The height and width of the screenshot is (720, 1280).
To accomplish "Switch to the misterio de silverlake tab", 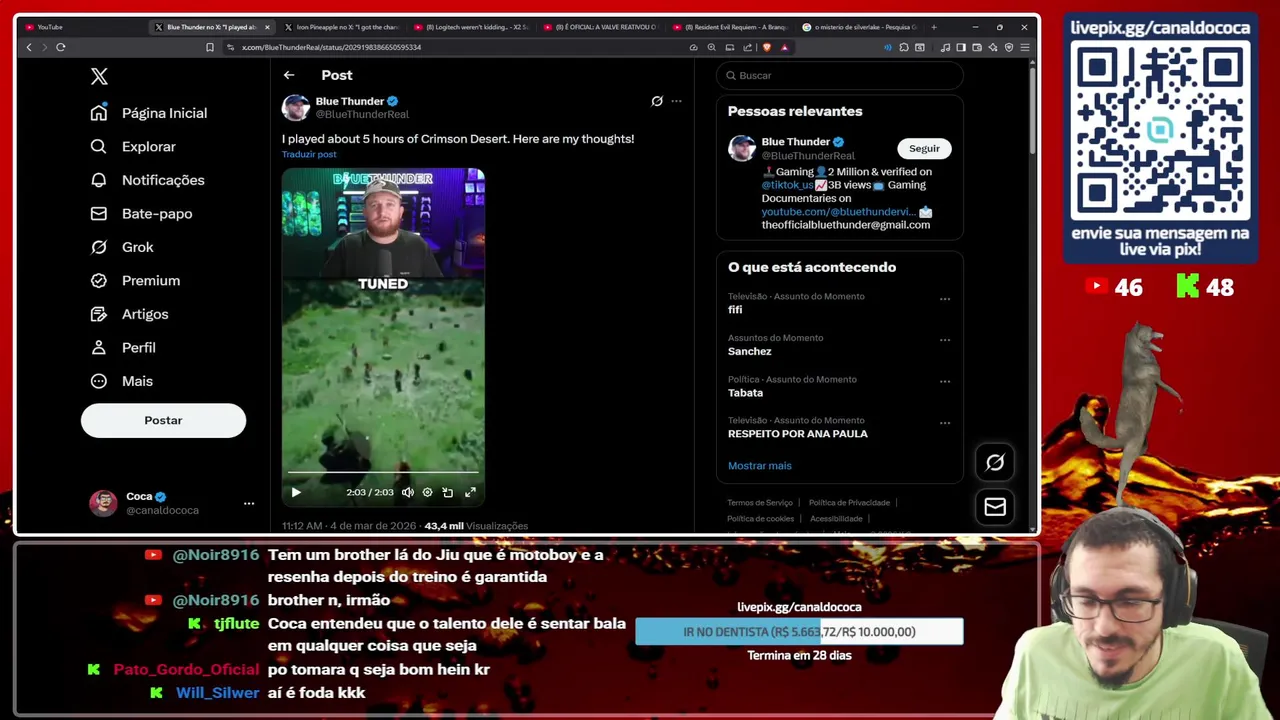I will [860, 27].
